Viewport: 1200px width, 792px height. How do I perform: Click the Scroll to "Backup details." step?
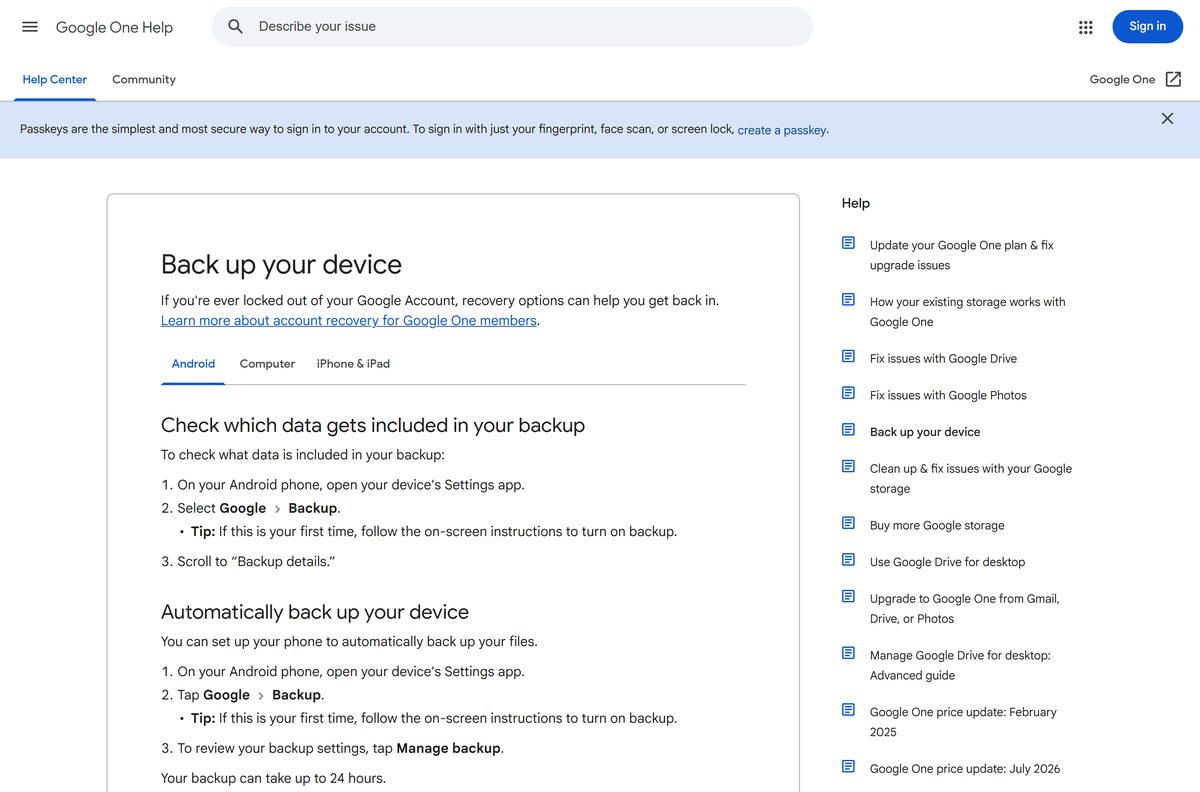coord(256,562)
